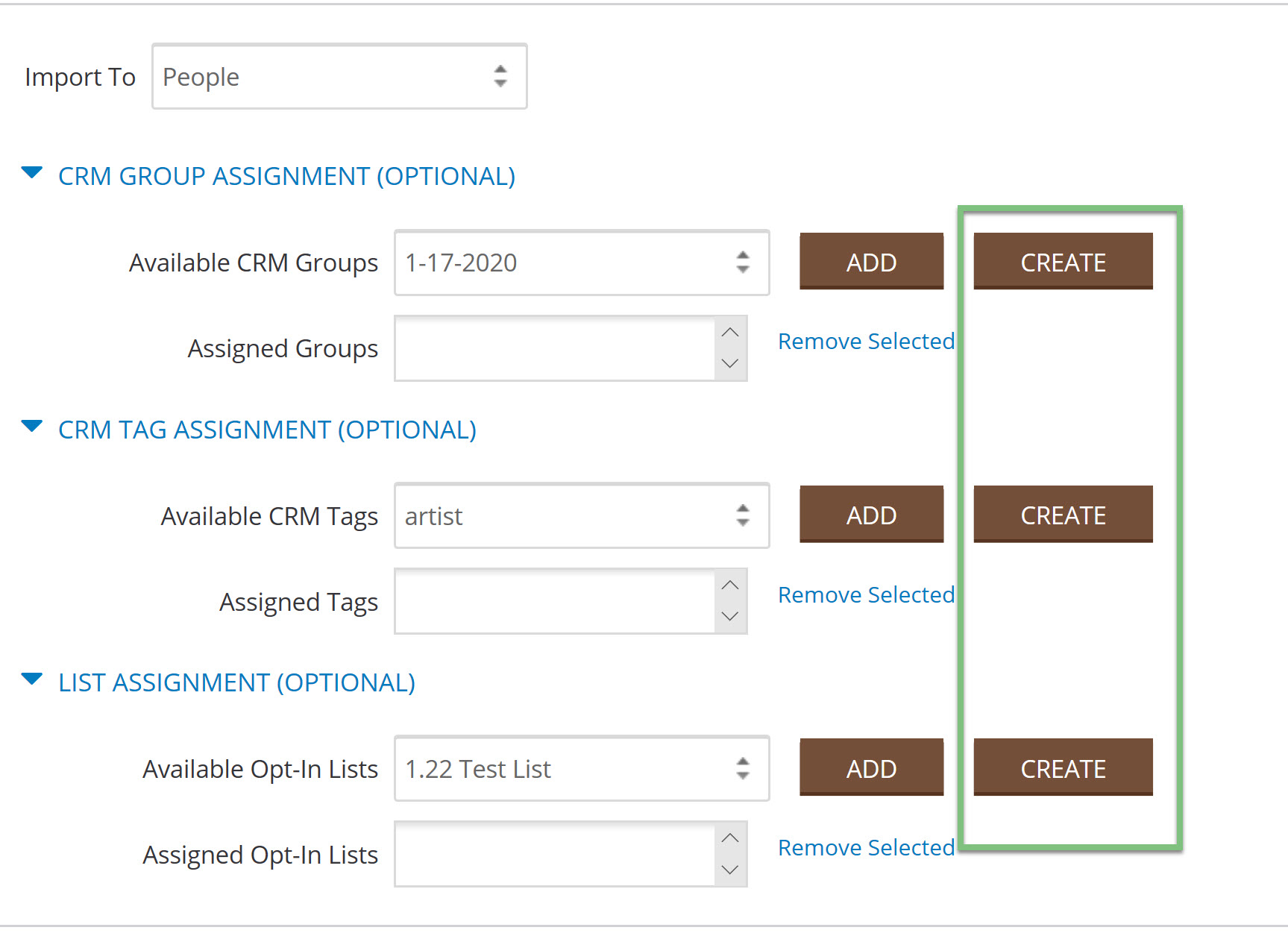The width and height of the screenshot is (1288, 936).
Task: Click down arrow in Assigned Opt-In Lists scrollbar
Action: click(x=730, y=870)
